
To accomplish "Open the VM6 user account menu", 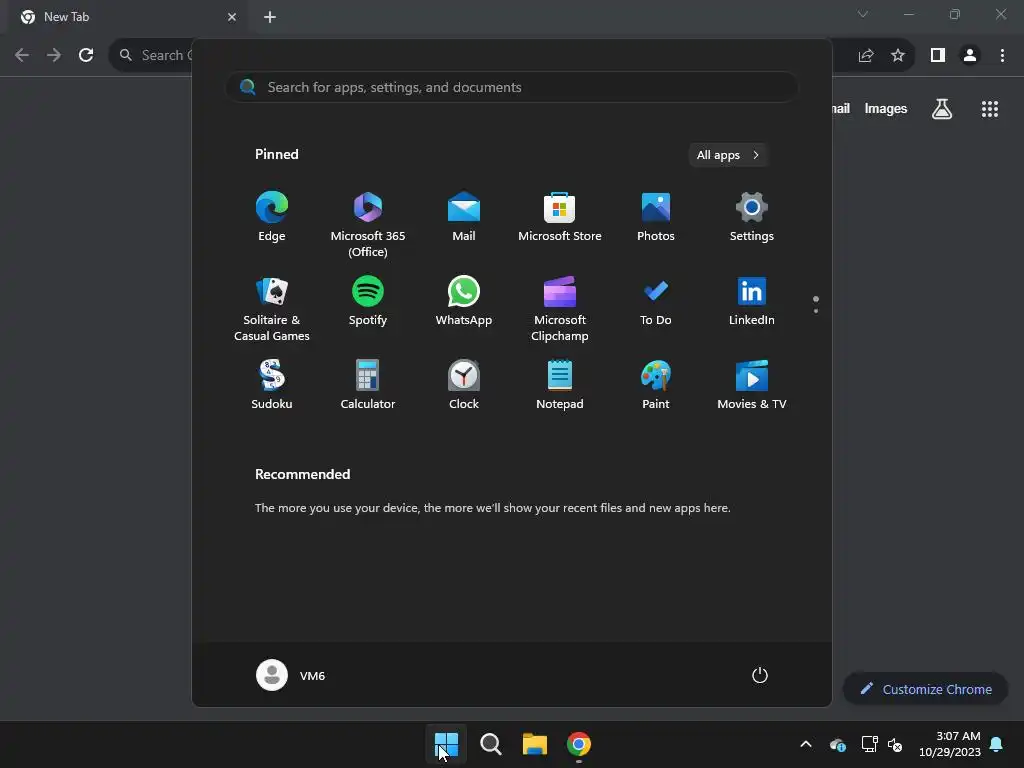I will (291, 675).
